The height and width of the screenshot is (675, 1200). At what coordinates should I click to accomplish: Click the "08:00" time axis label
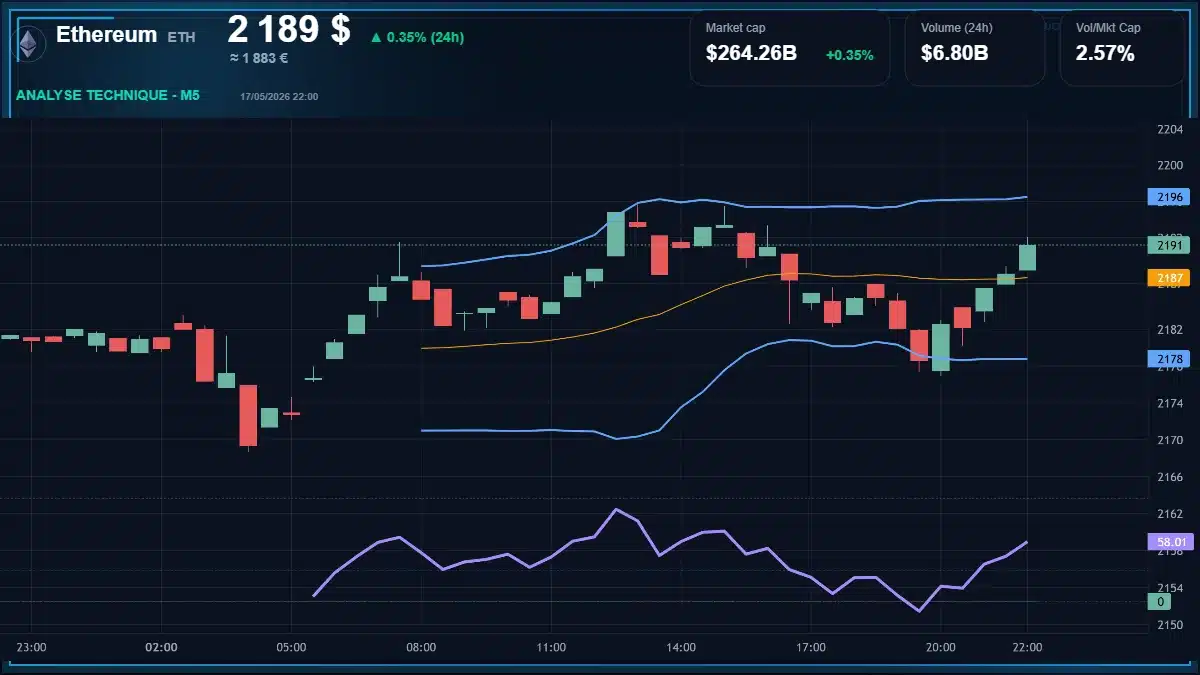tap(421, 647)
